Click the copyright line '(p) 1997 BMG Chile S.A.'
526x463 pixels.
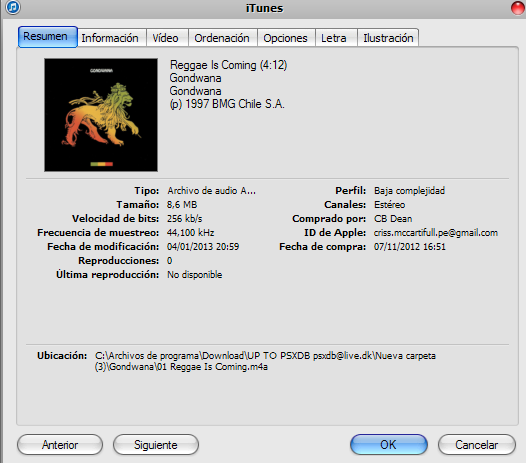tap(227, 104)
